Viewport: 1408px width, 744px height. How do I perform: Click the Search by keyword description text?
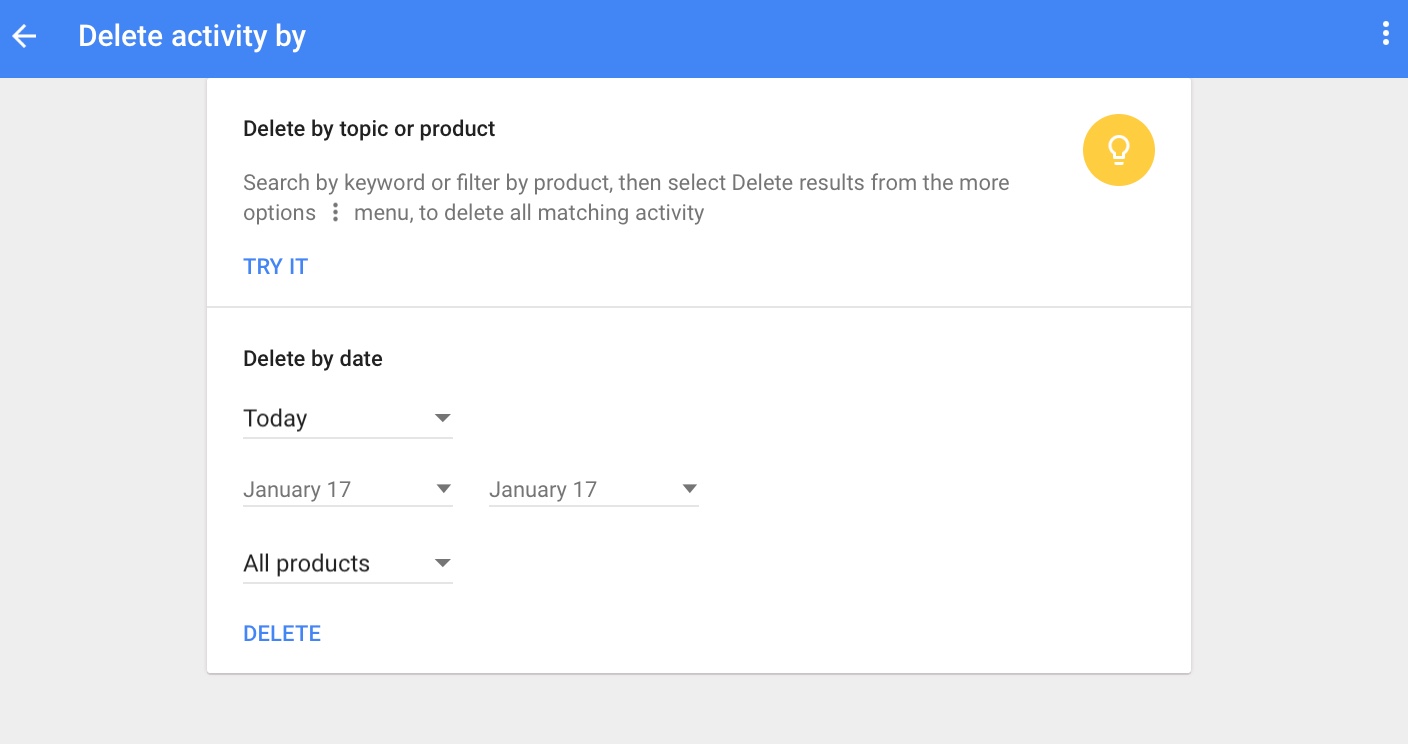click(626, 198)
